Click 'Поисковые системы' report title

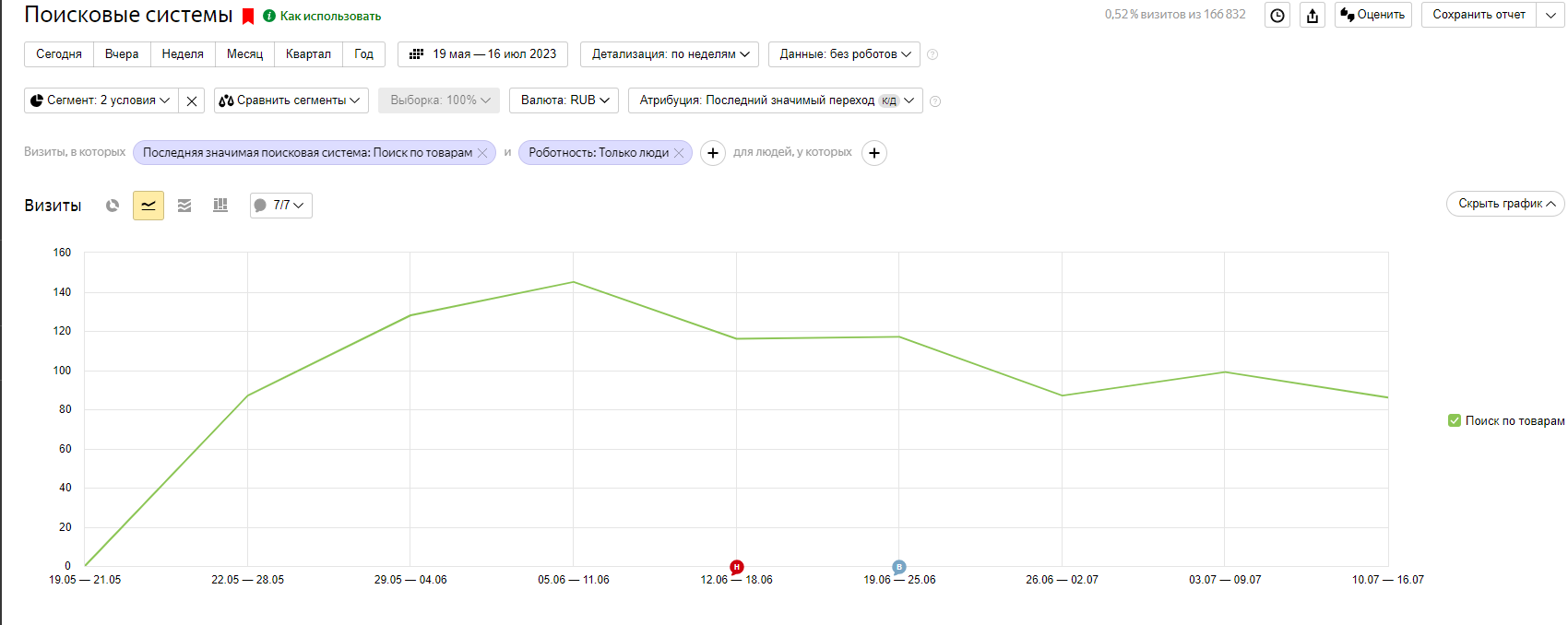pos(128,15)
